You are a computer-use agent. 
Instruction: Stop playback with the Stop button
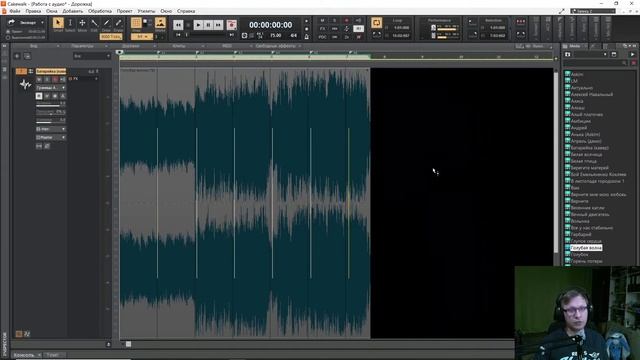[x=188, y=25]
